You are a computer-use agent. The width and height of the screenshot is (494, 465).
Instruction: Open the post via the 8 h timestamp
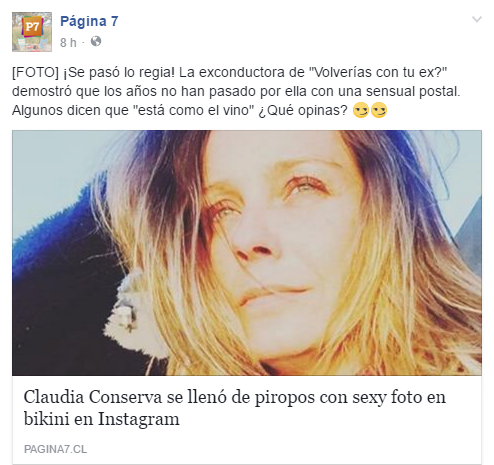click(68, 42)
